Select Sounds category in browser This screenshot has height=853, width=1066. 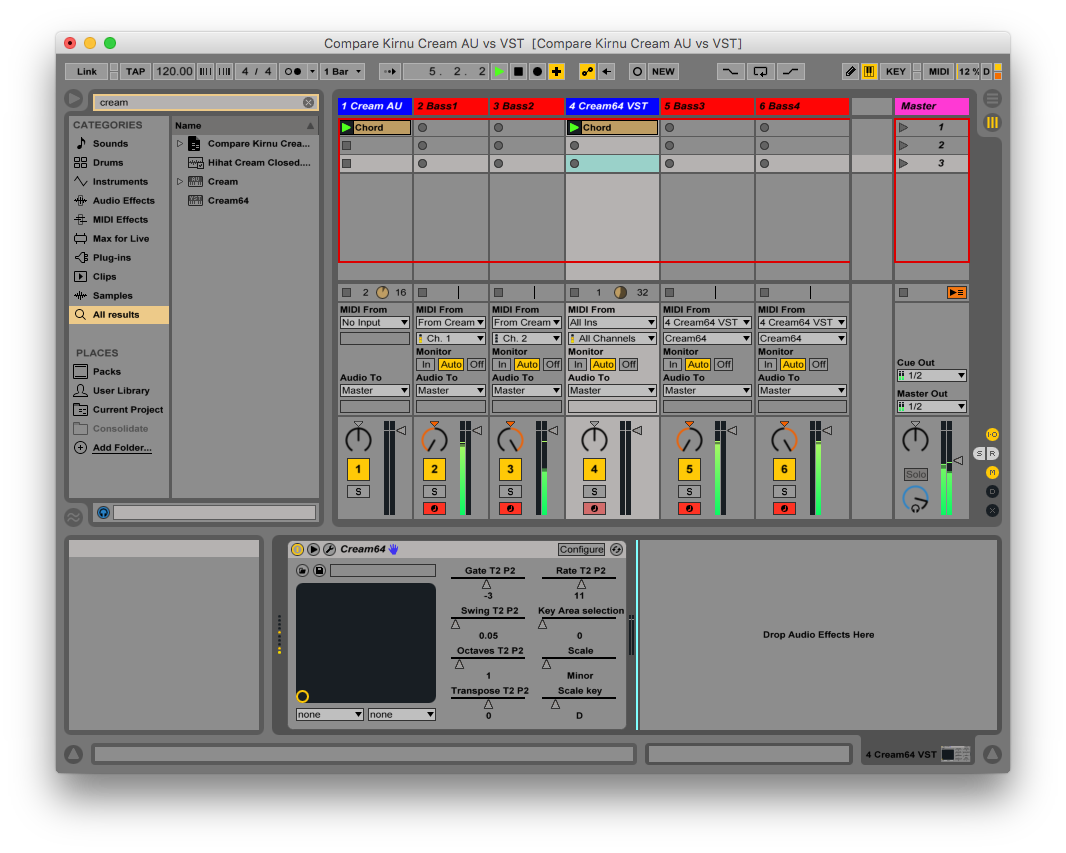pyautogui.click(x=110, y=143)
